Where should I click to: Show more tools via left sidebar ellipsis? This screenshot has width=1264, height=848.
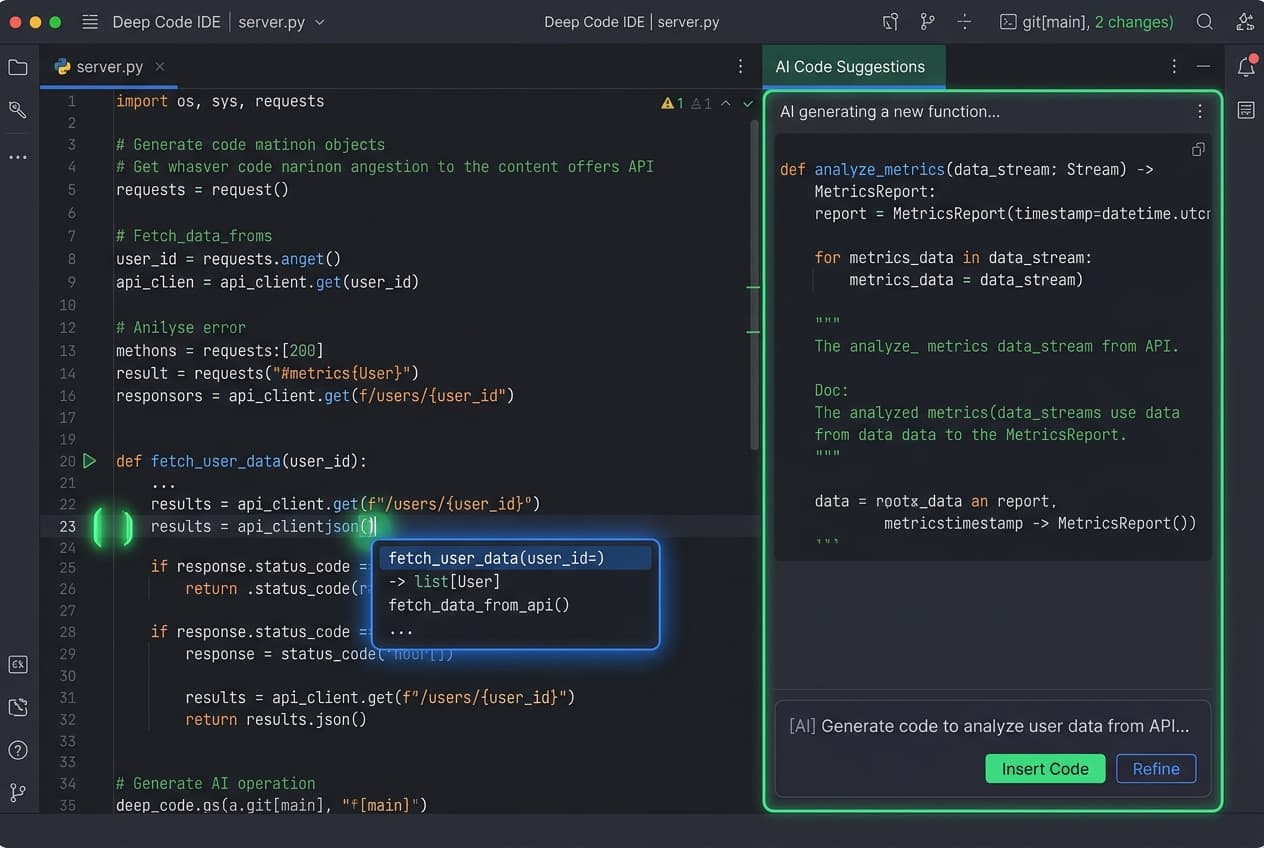pyautogui.click(x=18, y=157)
